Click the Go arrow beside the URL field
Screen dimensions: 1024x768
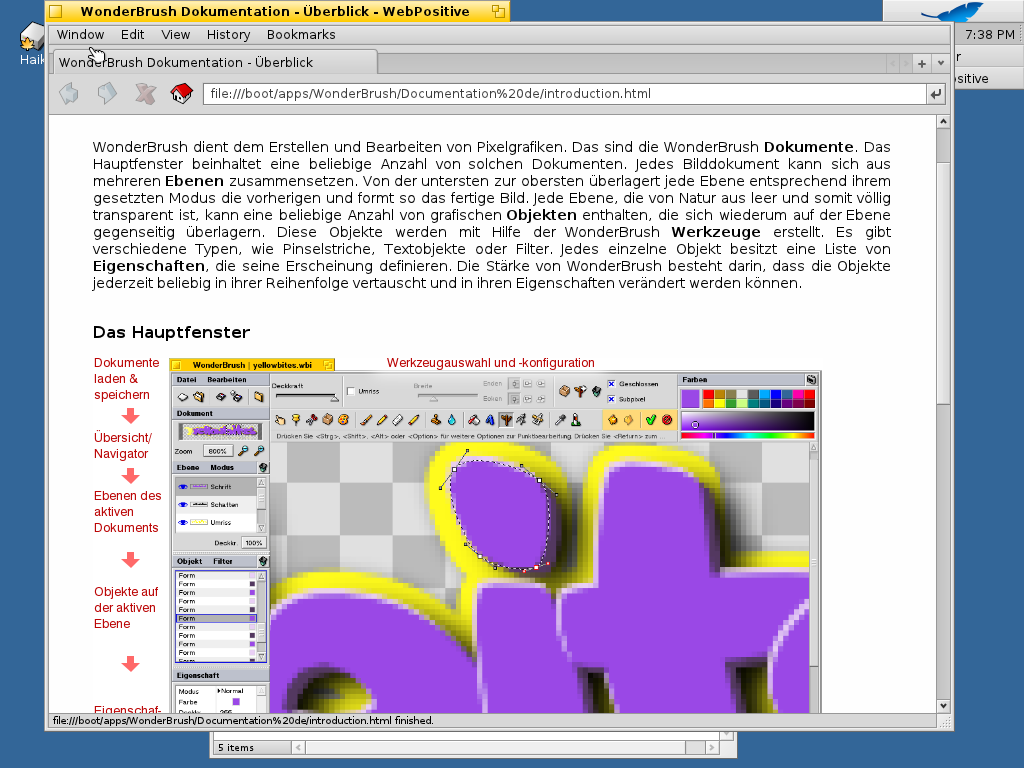pos(936,94)
